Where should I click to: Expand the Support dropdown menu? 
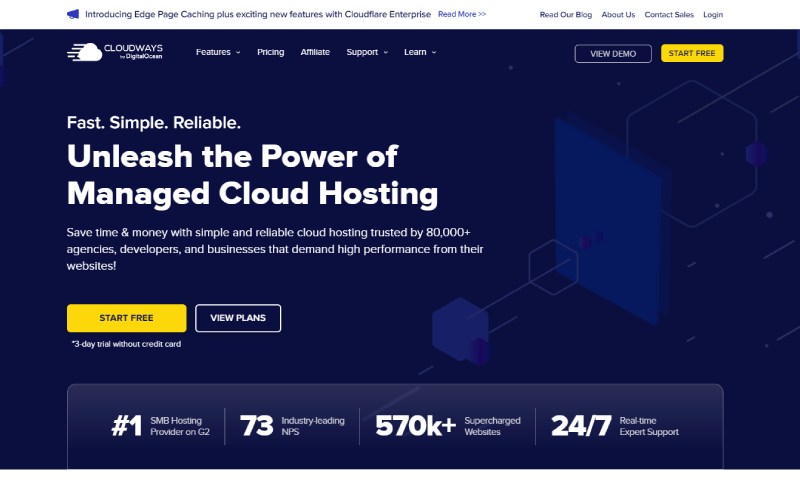[367, 52]
